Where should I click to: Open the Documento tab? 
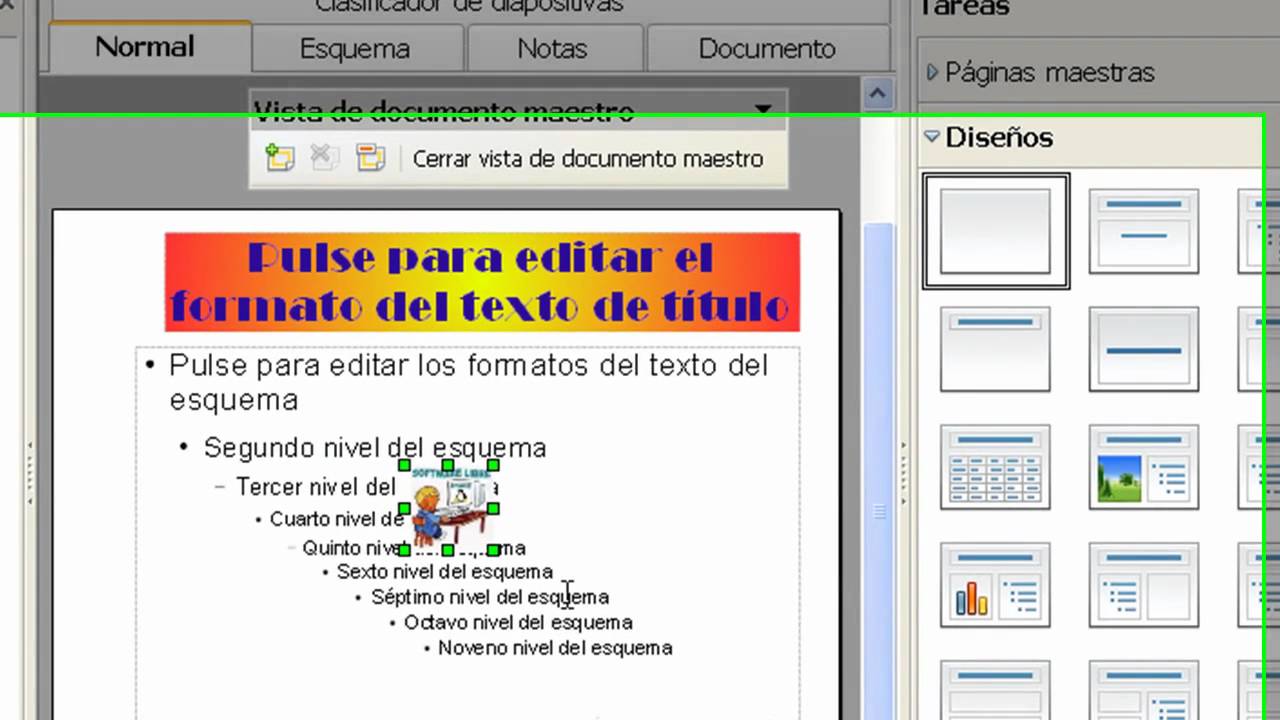767,49
